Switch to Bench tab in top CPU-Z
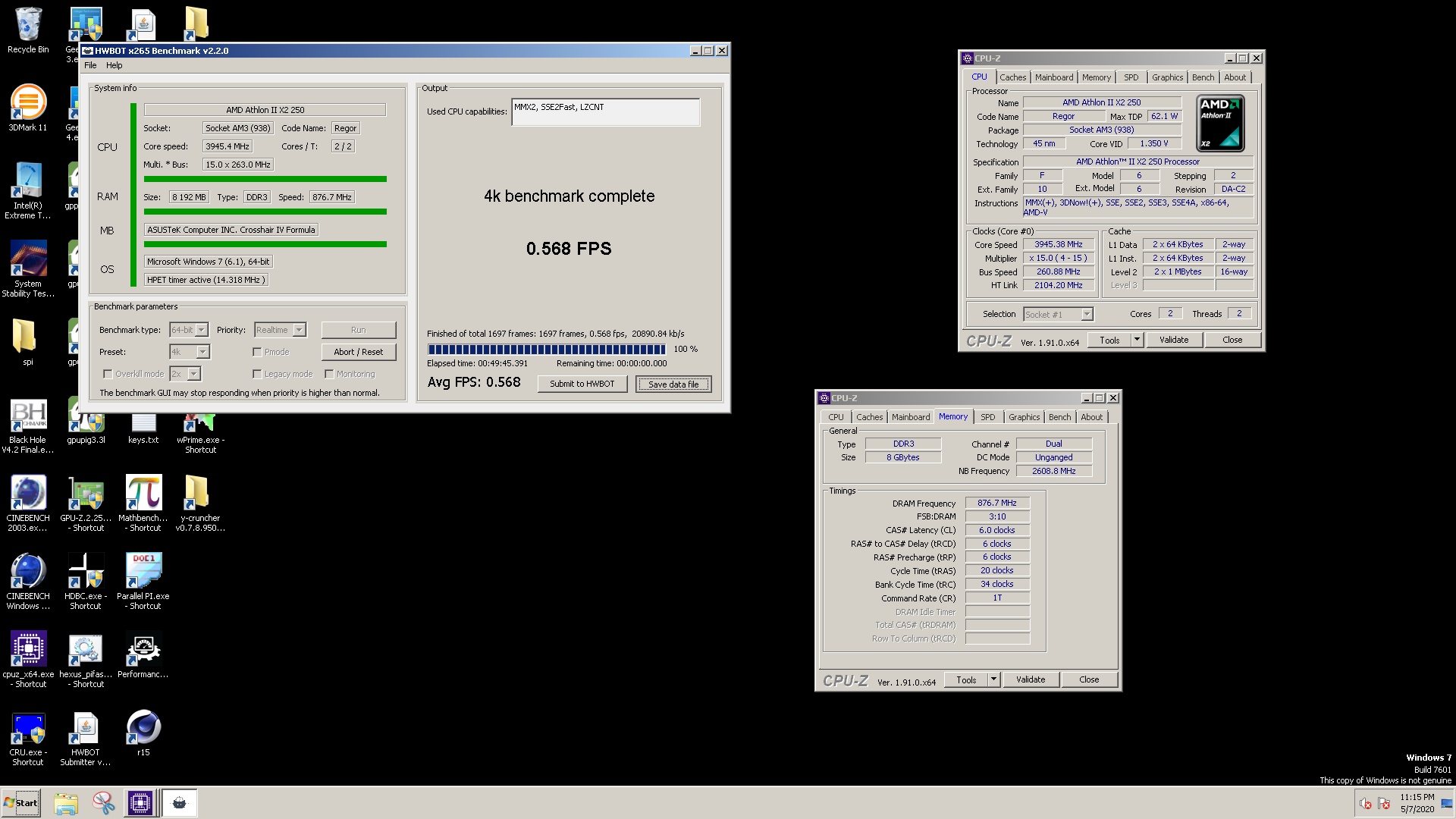 [1203, 77]
